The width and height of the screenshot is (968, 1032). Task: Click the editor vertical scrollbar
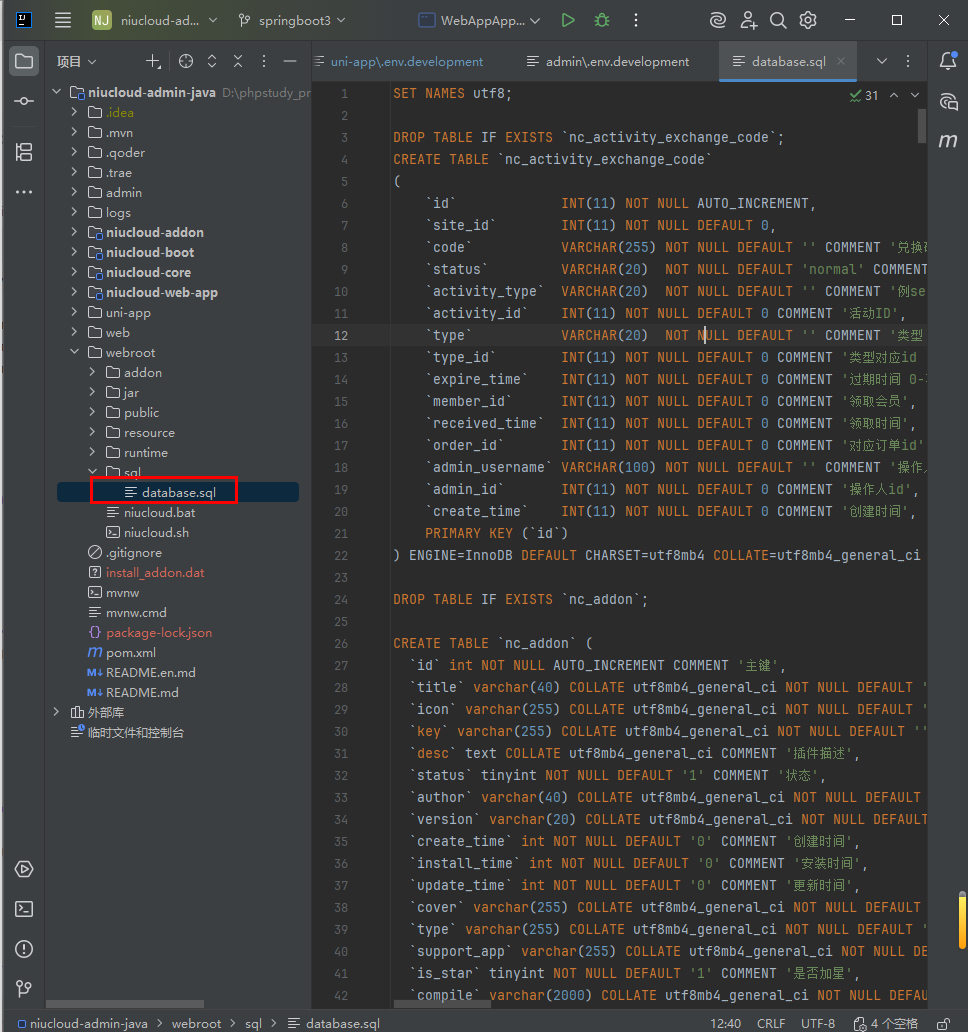[x=921, y=128]
